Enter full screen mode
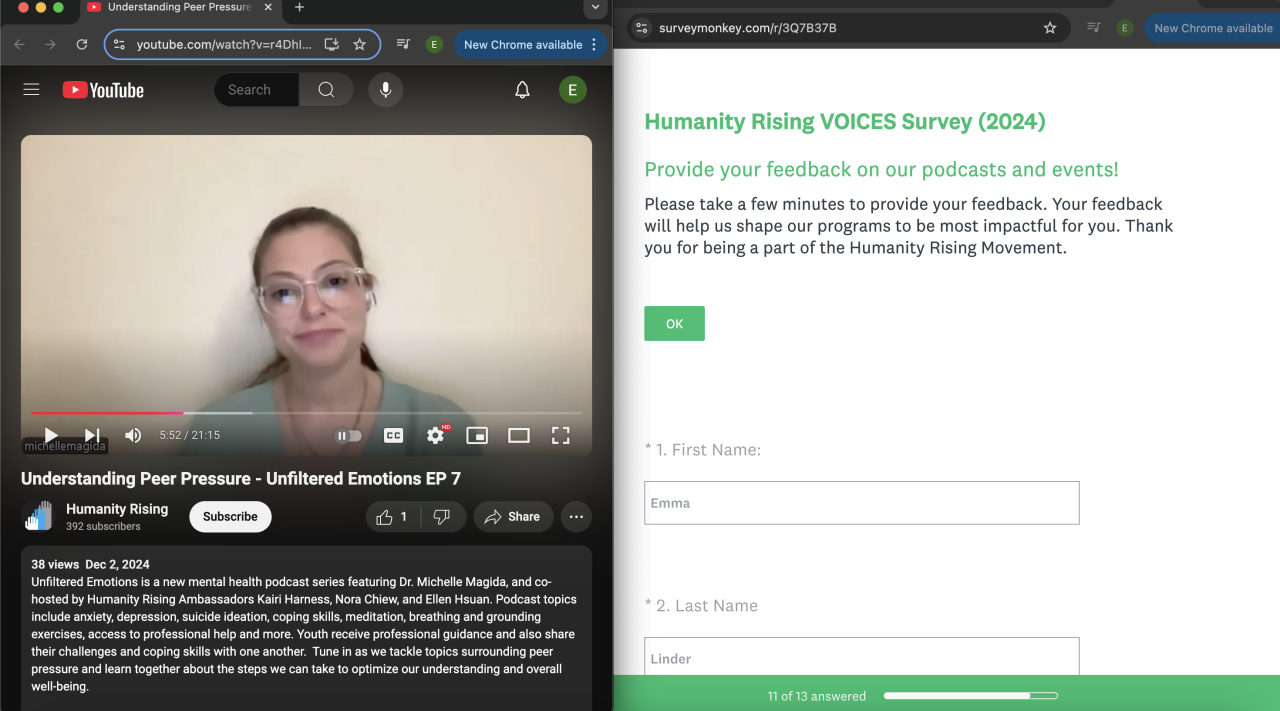This screenshot has width=1280, height=711. (561, 435)
